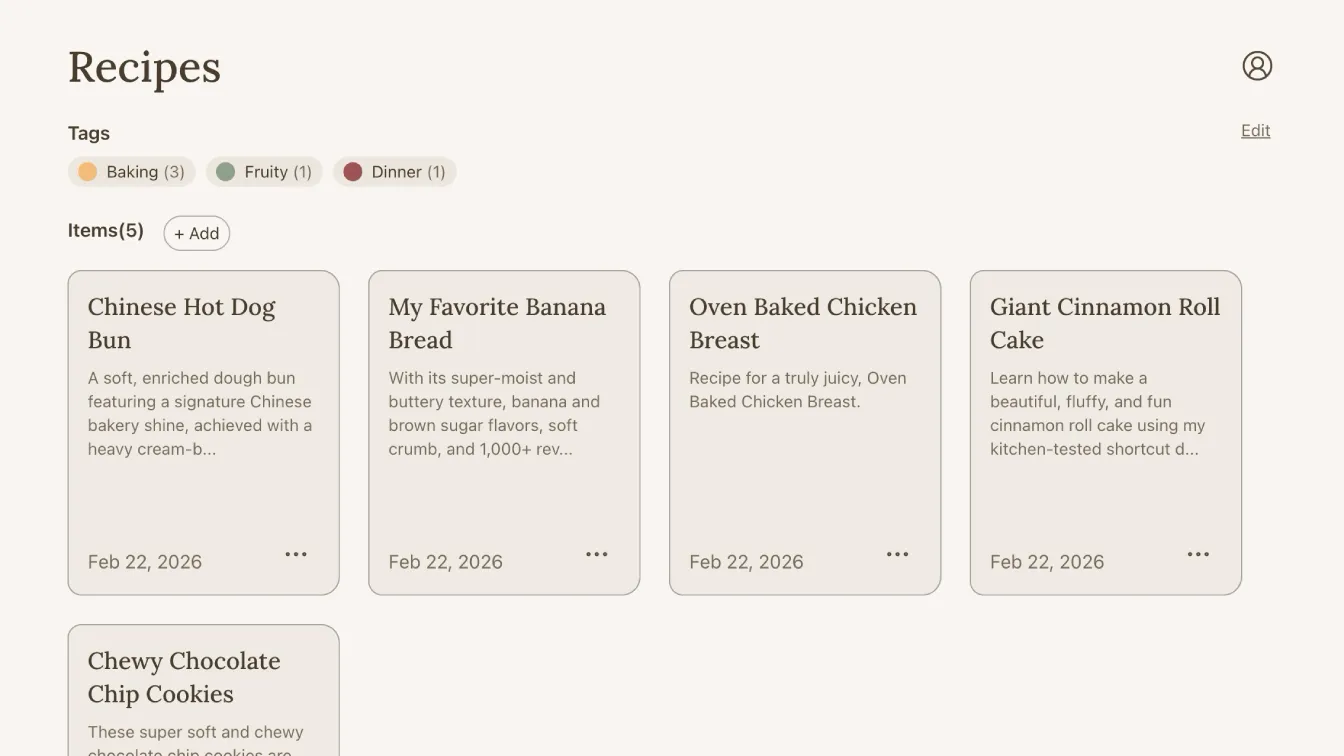The width and height of the screenshot is (1344, 756).
Task: Open the ellipsis menu on Oven Baked Chicken Breast
Action: 897,554
